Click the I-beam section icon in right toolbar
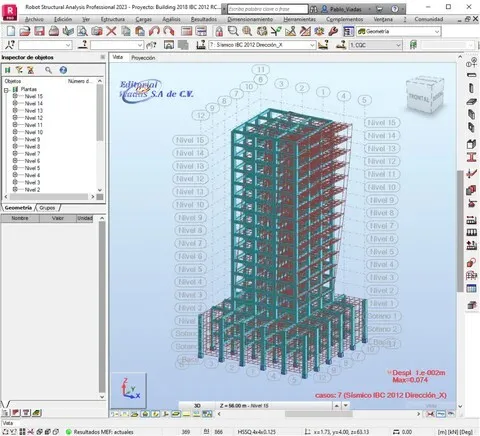This screenshot has height=436, width=480. (x=471, y=157)
